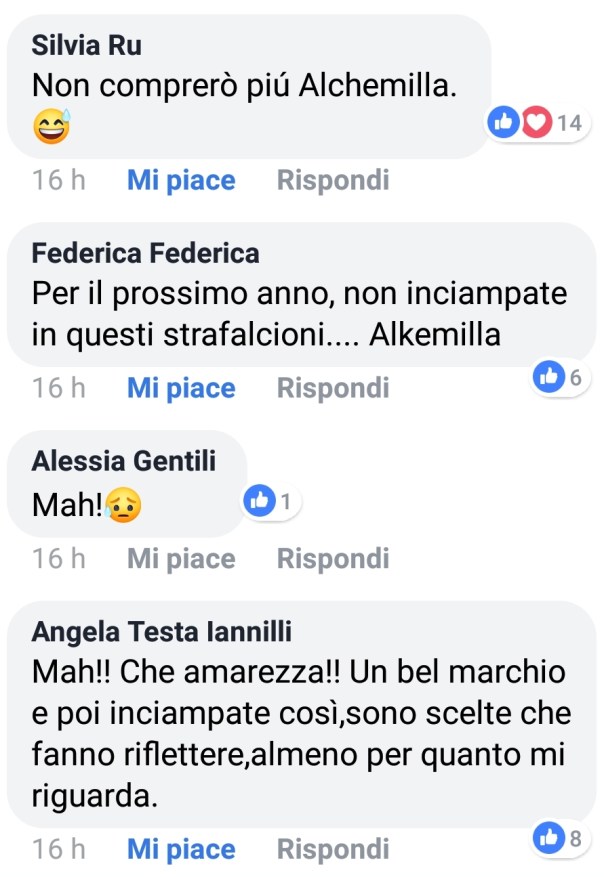Click the reaction icons on Silvia Ru's comment

pos(533,123)
